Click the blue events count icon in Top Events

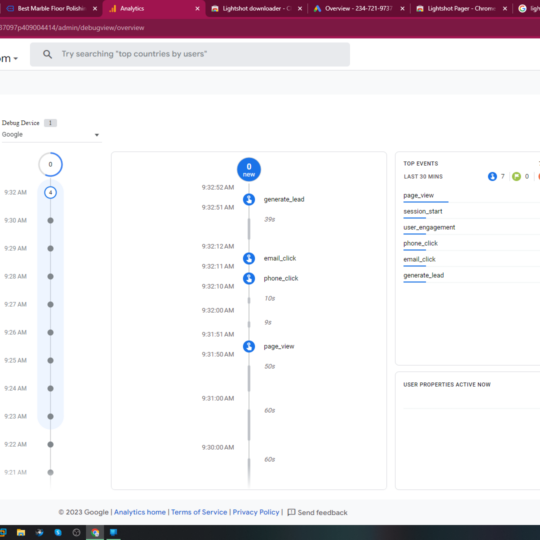(x=492, y=177)
